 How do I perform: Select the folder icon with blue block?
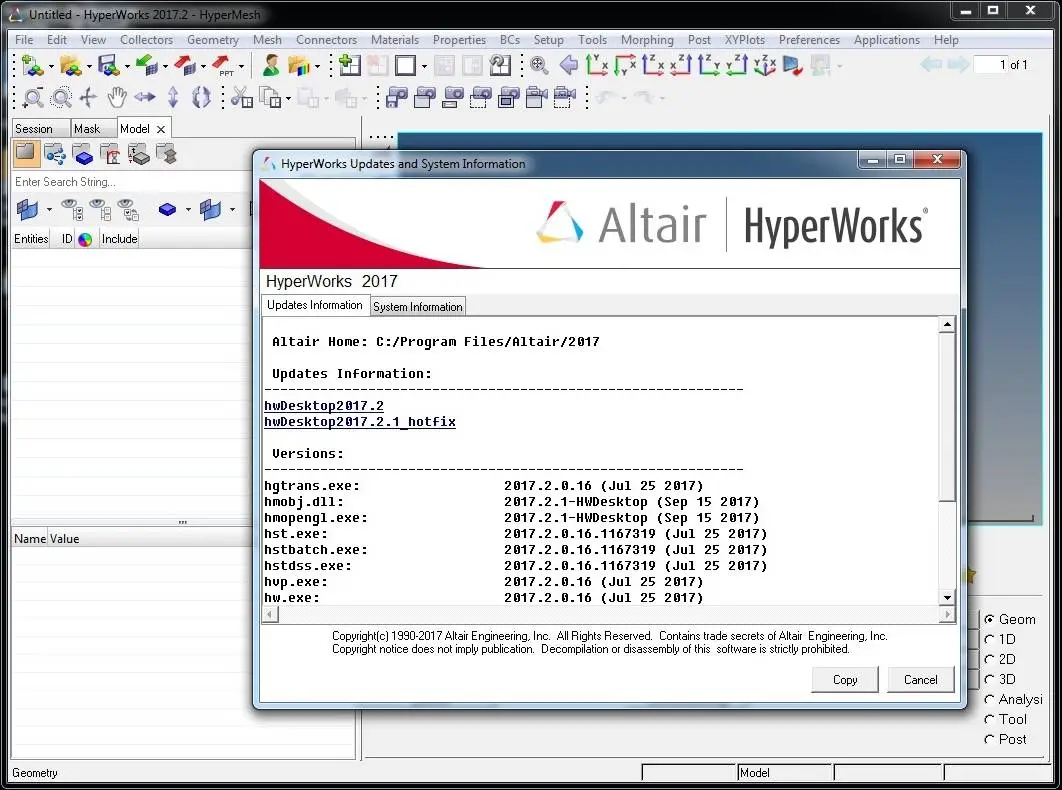83,154
